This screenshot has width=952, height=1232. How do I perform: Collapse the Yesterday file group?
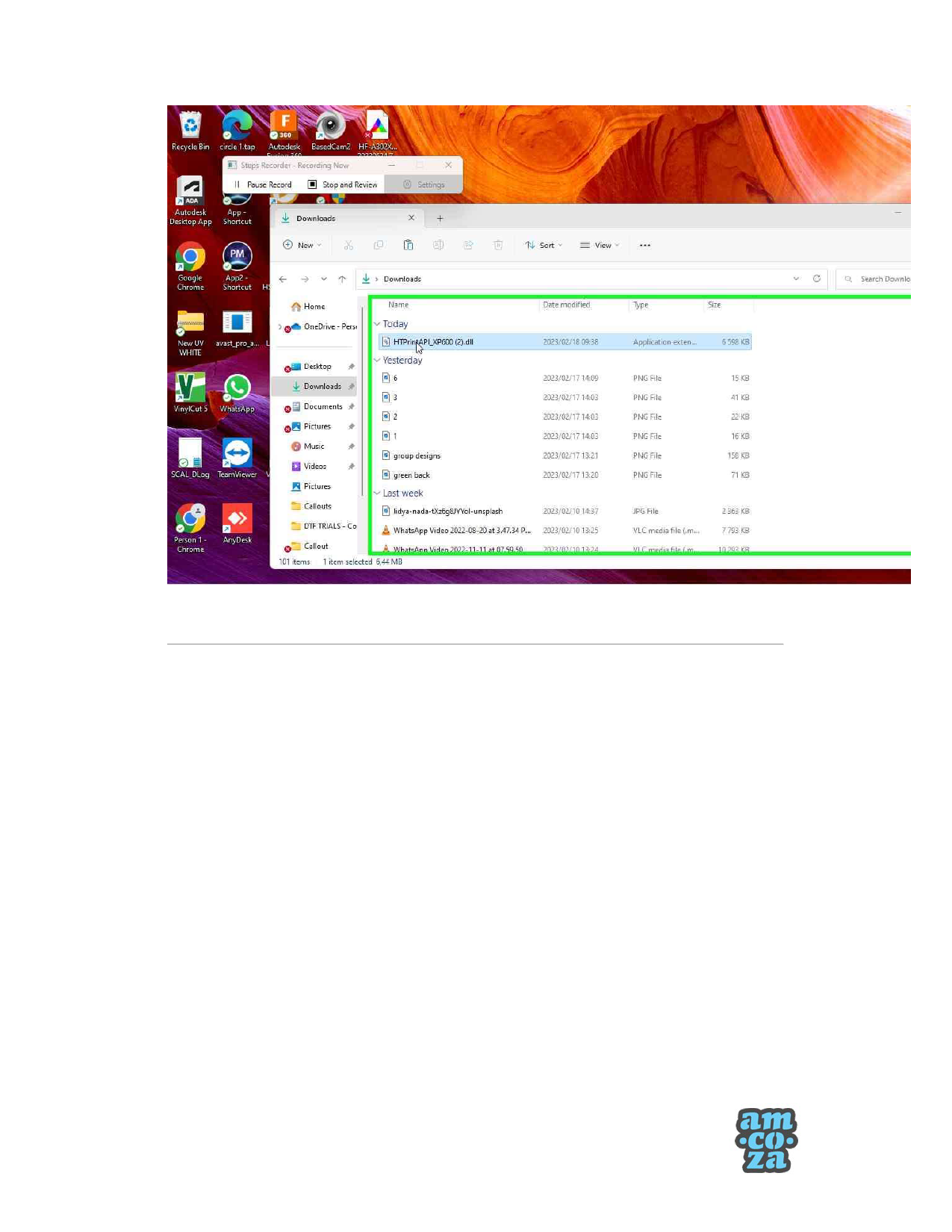[377, 361]
